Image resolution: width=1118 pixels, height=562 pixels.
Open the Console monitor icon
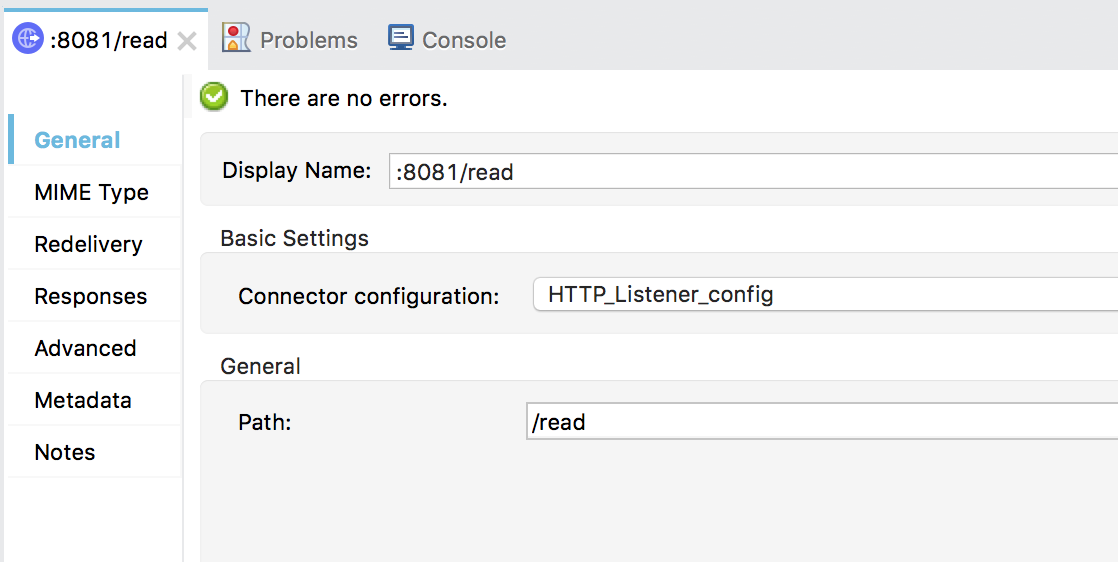point(401,39)
